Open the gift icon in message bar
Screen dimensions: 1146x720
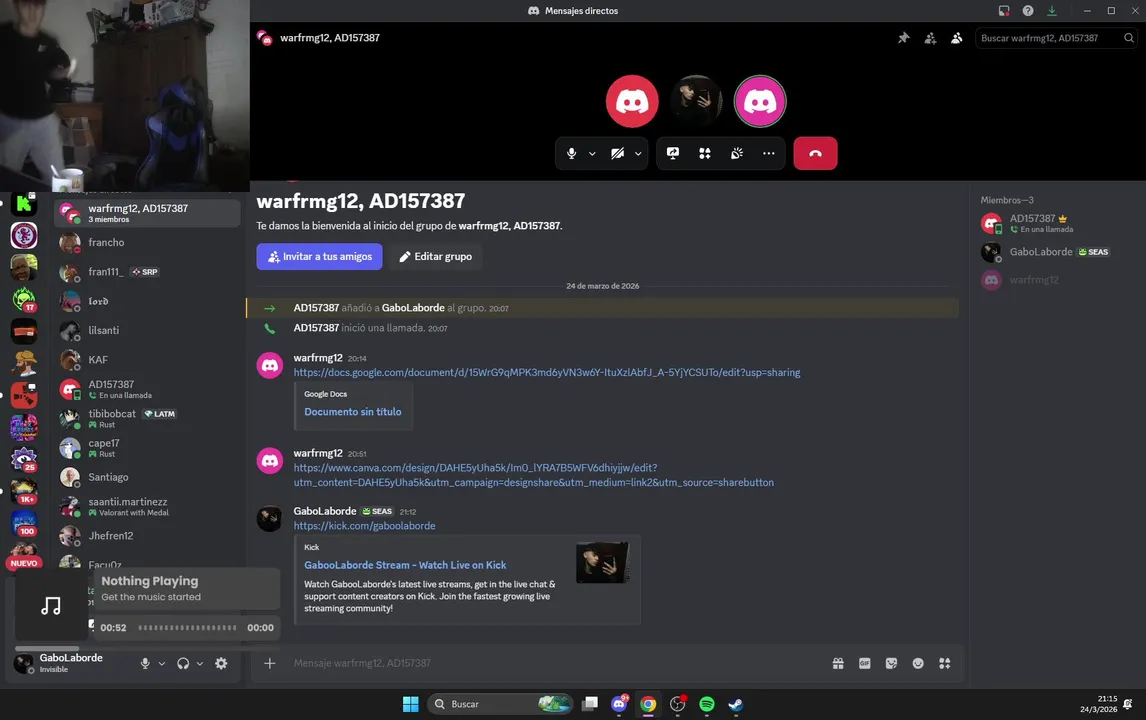838,663
